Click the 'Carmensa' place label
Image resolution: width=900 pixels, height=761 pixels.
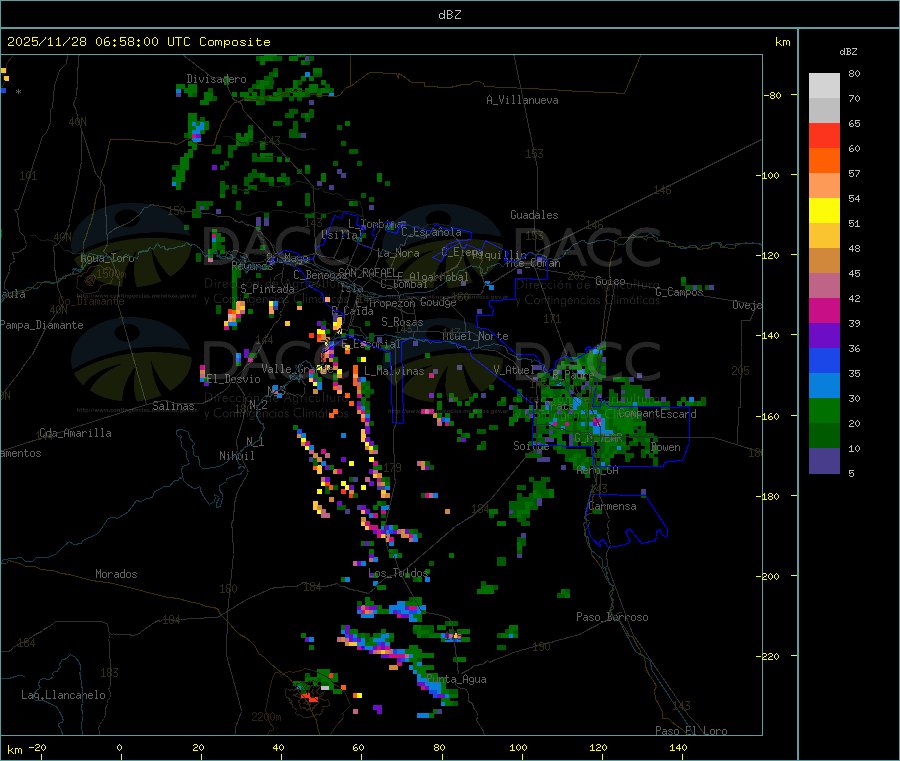[612, 506]
